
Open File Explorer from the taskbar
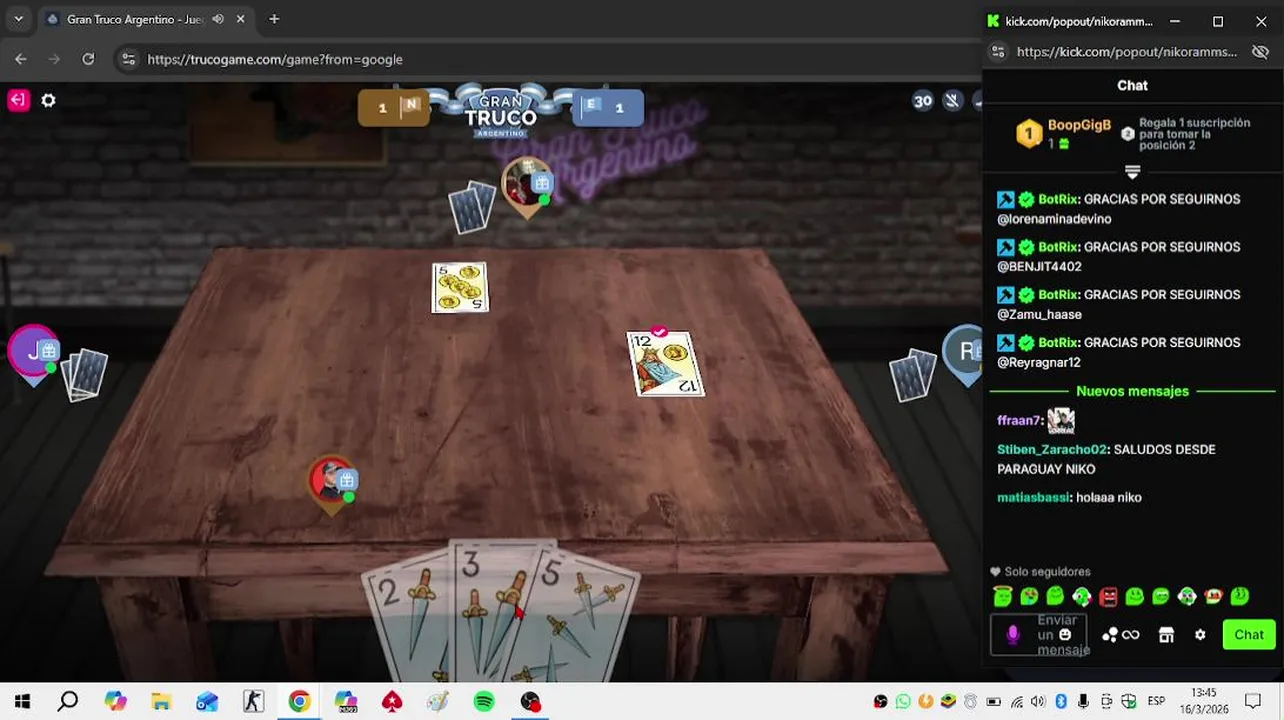tap(161, 701)
